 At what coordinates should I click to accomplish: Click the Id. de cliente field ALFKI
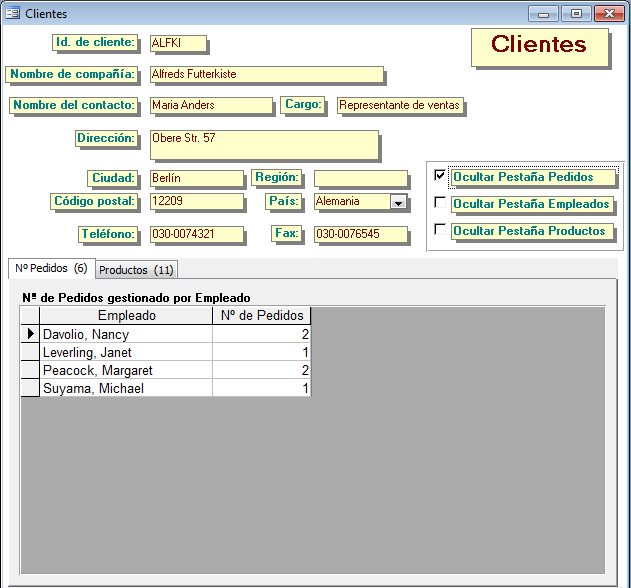[x=178, y=43]
